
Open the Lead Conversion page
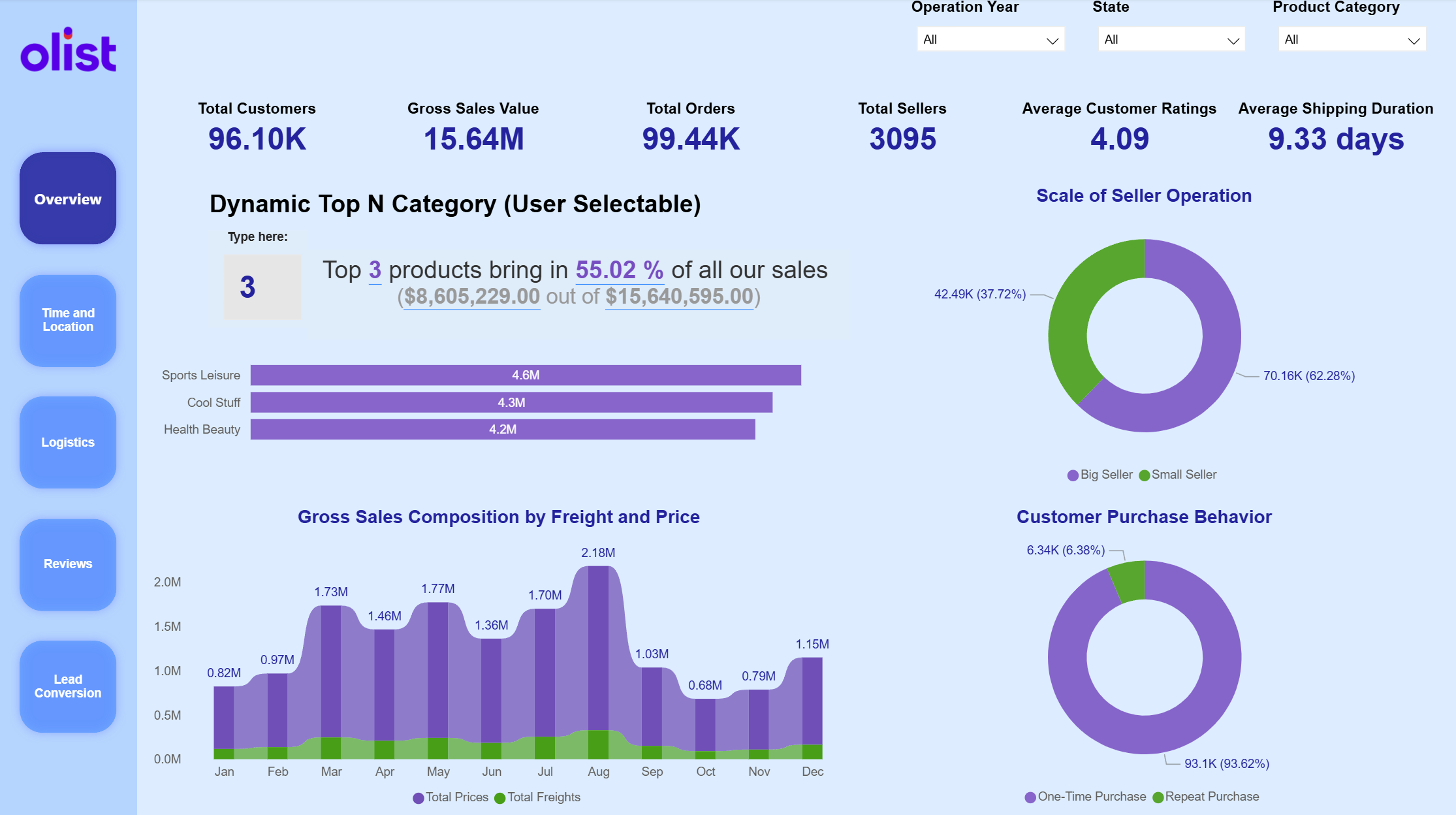[68, 686]
